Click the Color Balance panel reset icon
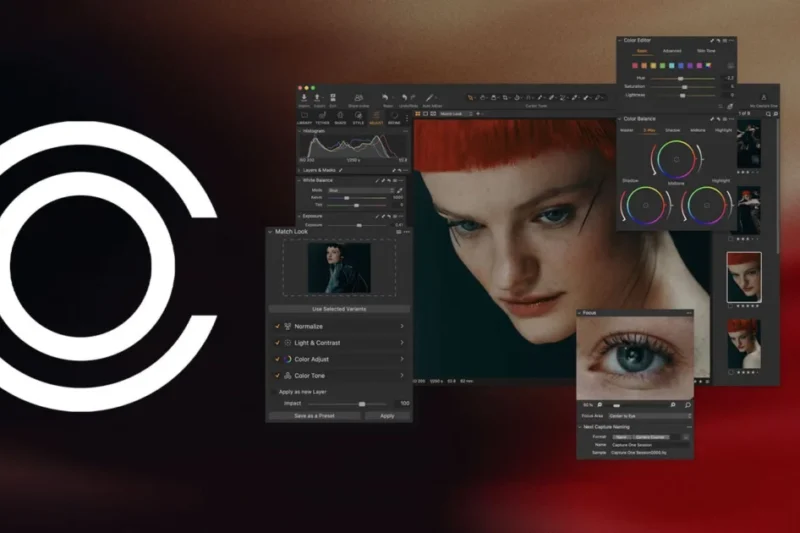Screen dimensions: 800x533 pos(718,119)
